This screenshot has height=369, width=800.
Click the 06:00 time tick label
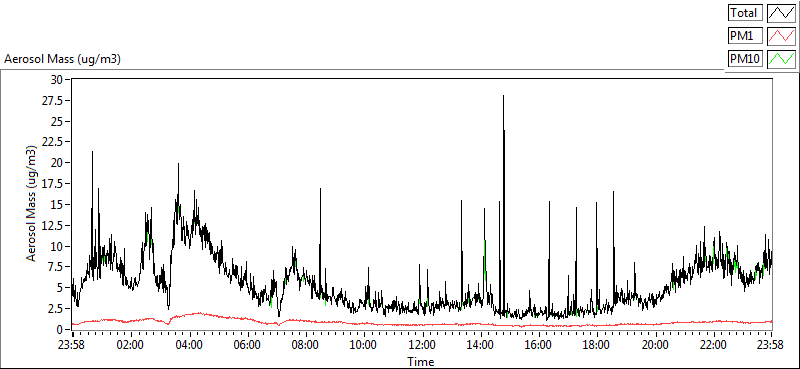click(247, 344)
